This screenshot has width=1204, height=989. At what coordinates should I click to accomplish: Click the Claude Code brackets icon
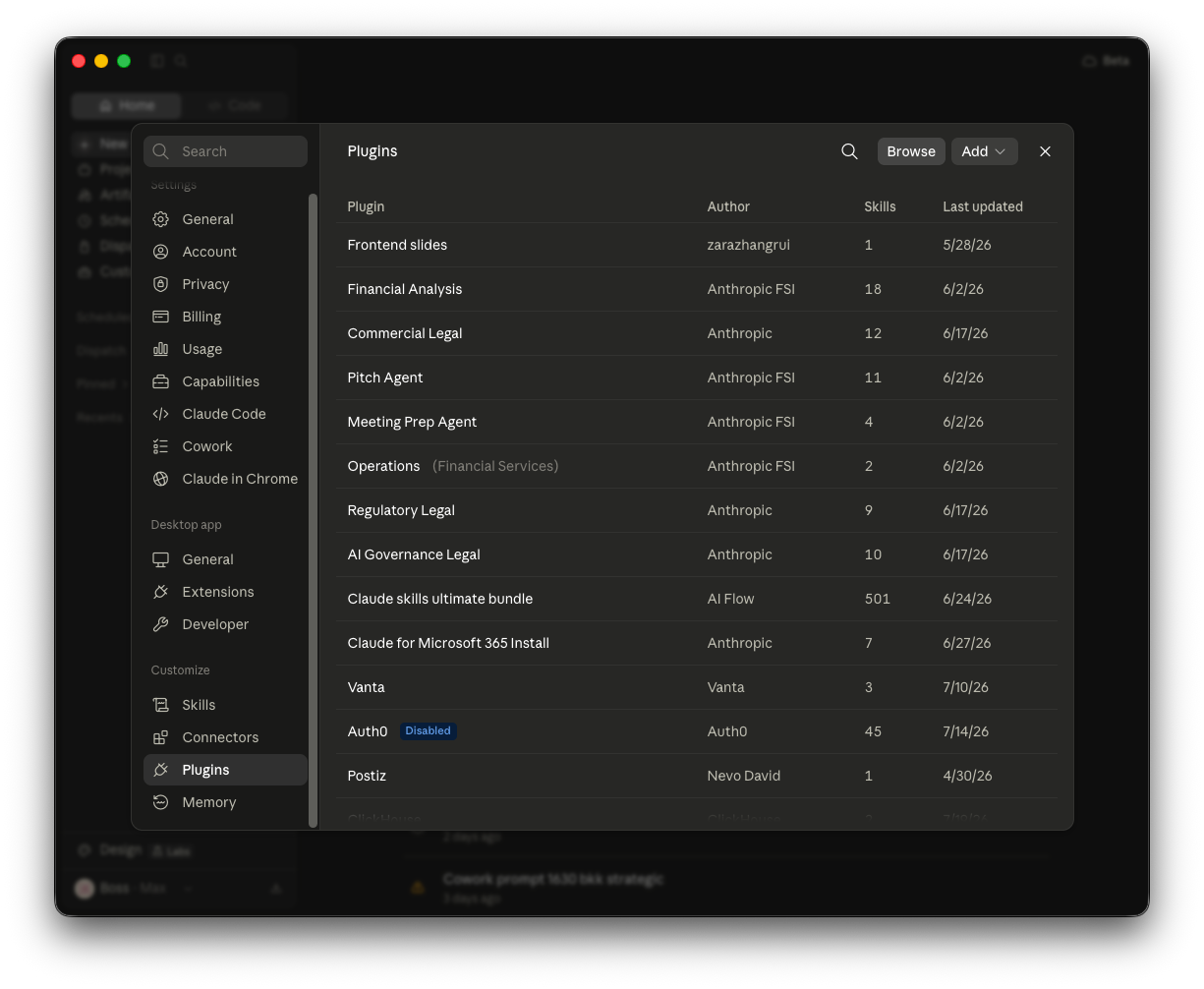click(x=161, y=414)
